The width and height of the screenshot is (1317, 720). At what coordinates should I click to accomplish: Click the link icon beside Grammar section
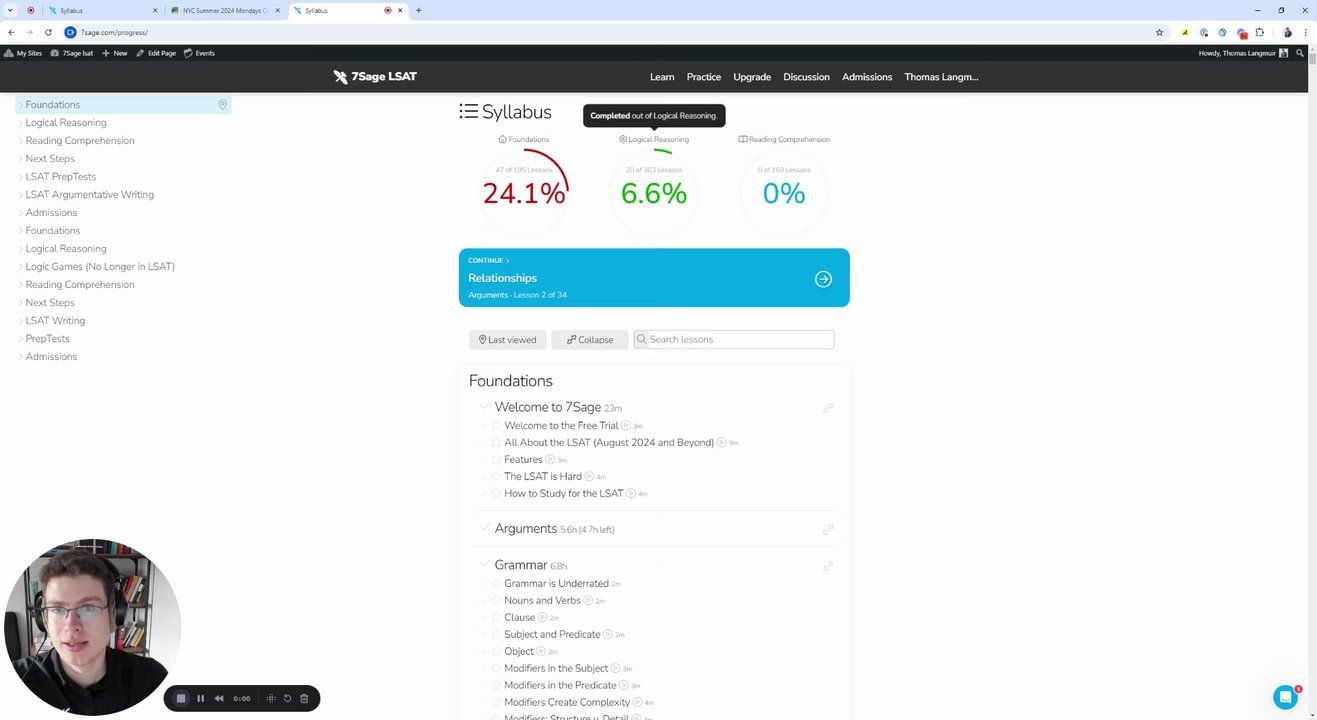(828, 566)
